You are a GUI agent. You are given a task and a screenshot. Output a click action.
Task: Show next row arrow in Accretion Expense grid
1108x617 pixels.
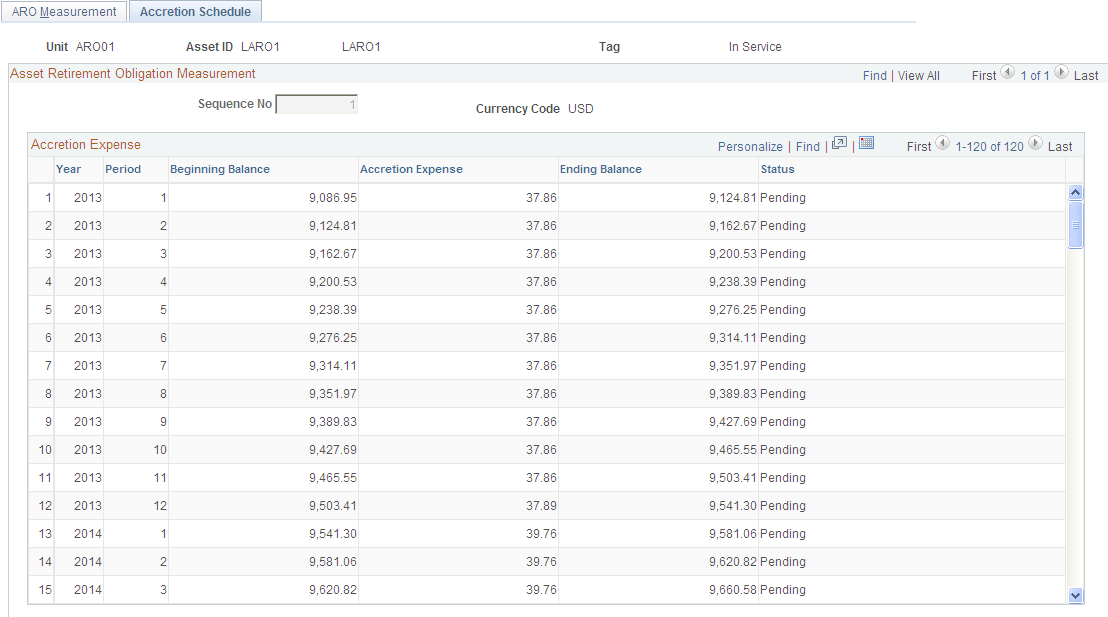coord(1035,143)
